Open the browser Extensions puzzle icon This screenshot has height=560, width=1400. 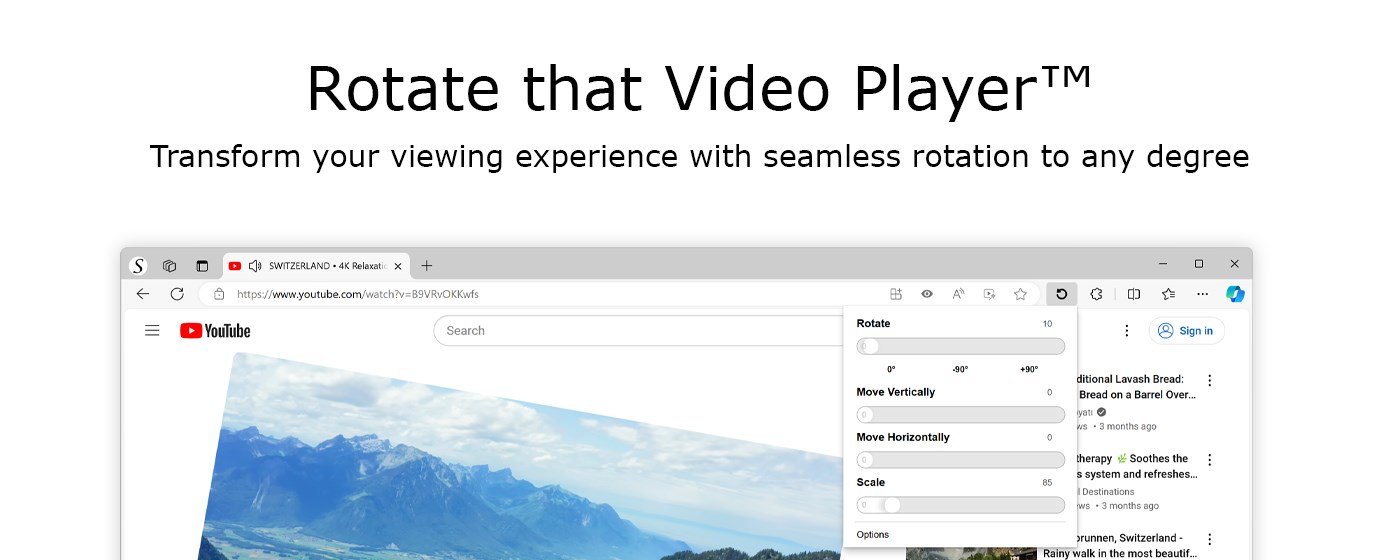point(1096,294)
